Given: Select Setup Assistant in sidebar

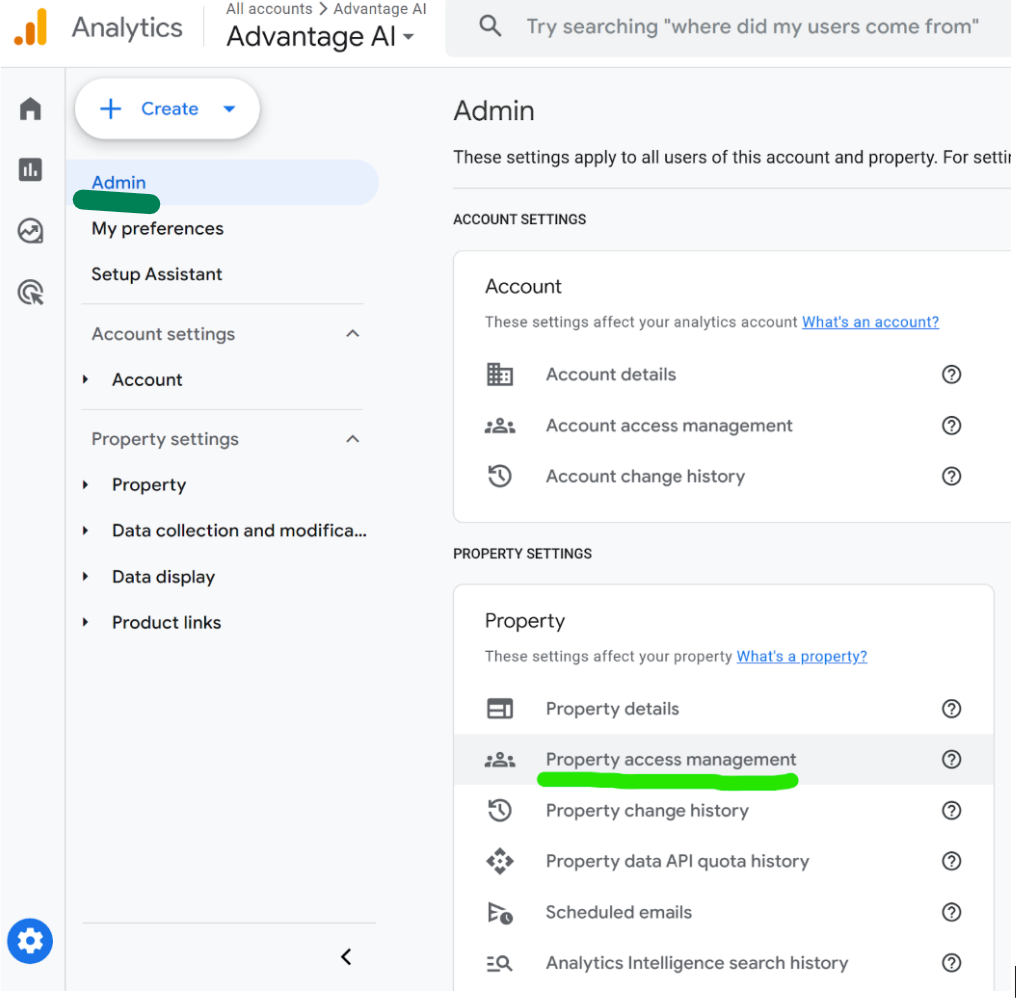Looking at the screenshot, I should click(157, 274).
